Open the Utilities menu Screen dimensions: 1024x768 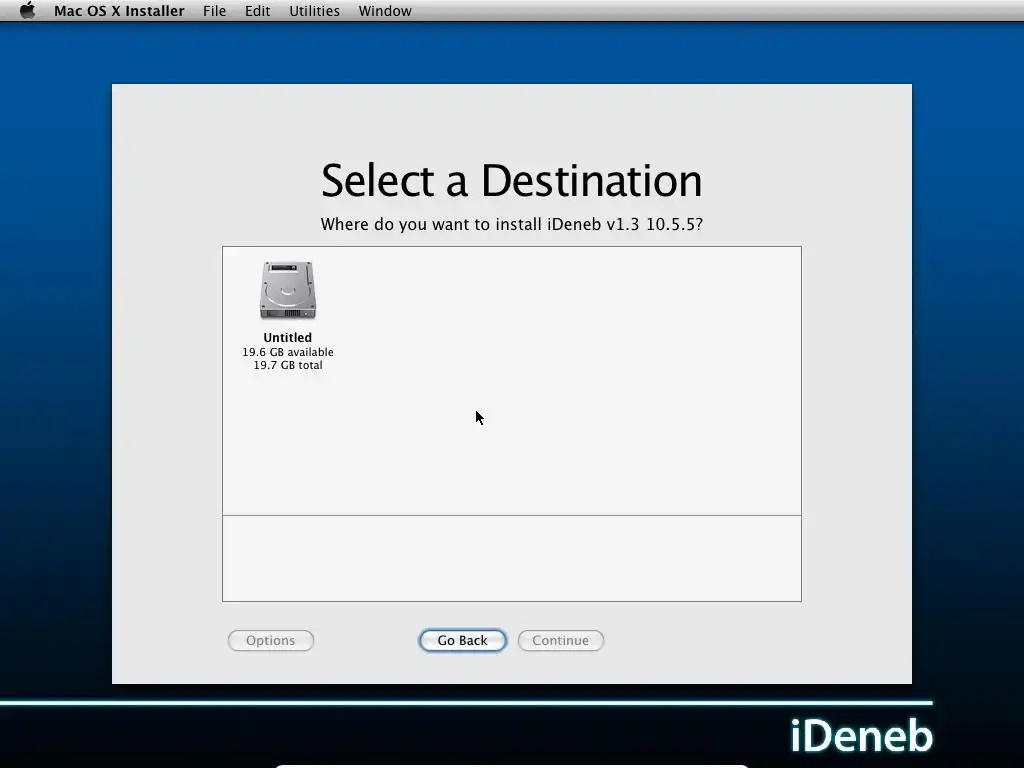coord(314,11)
